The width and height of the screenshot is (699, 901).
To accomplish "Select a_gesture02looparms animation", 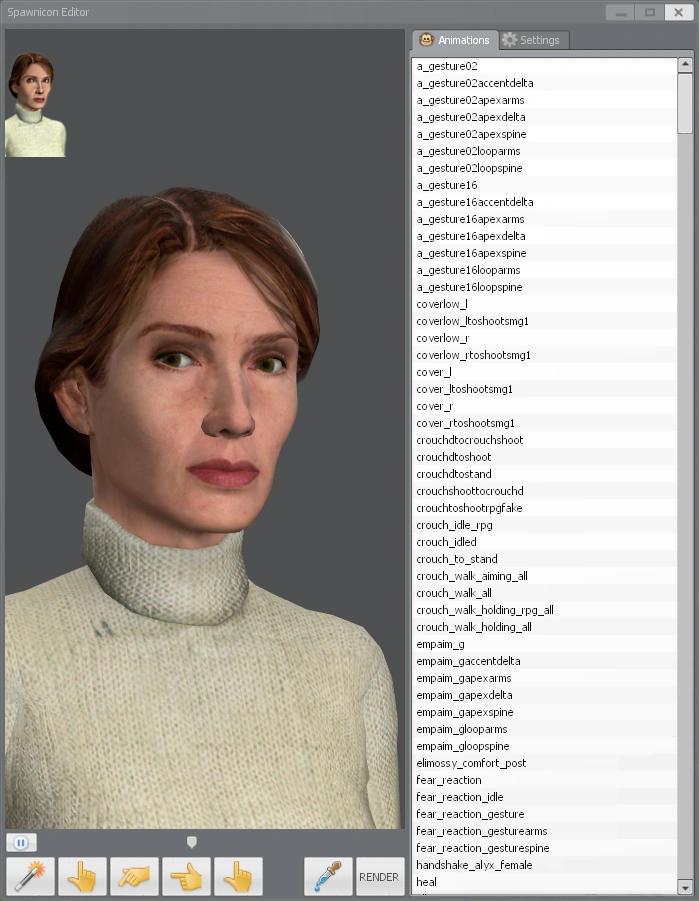I will (x=544, y=151).
